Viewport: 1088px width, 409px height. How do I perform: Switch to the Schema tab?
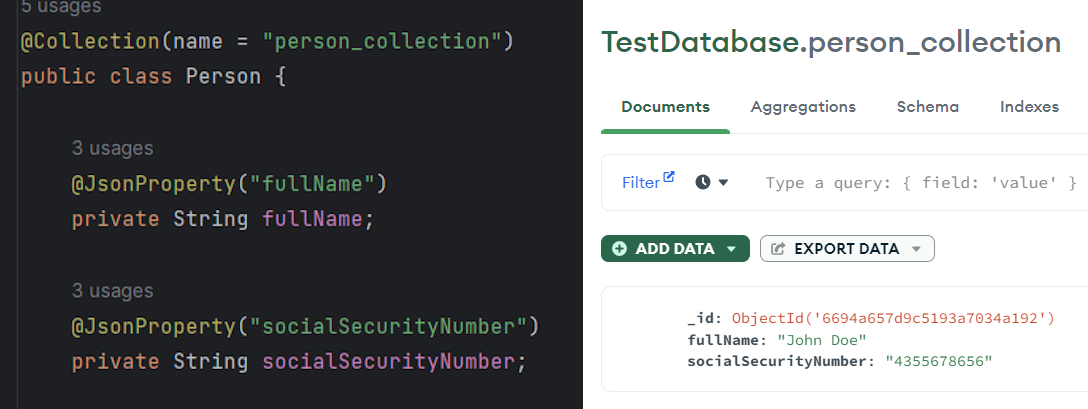click(927, 107)
